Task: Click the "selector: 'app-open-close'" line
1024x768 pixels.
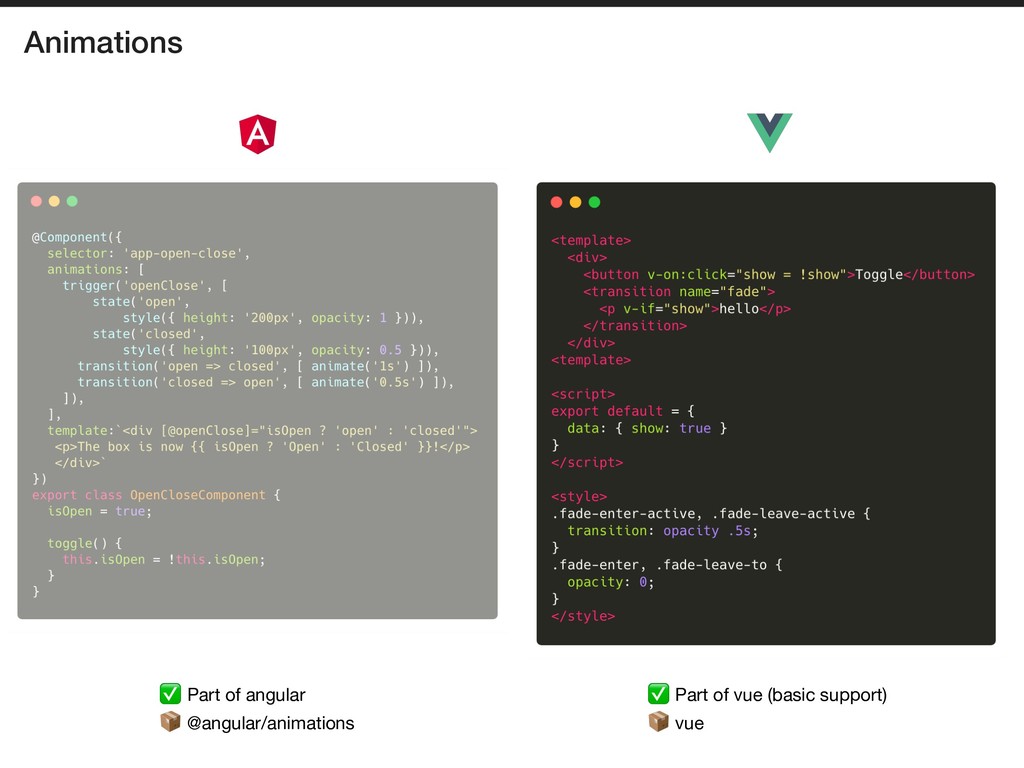Action: 148,253
